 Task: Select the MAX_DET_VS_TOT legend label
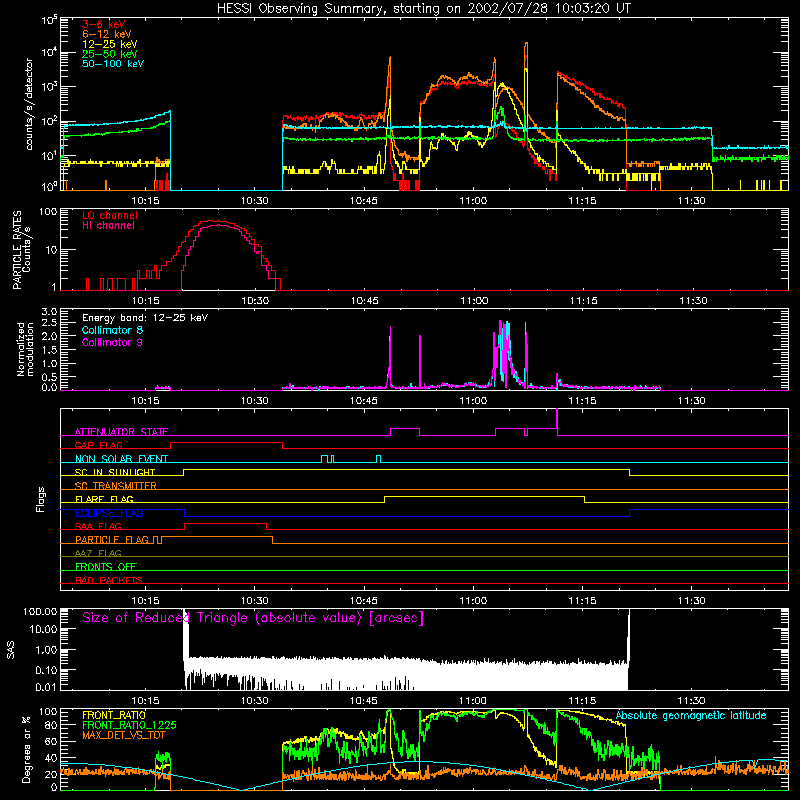coord(124,735)
